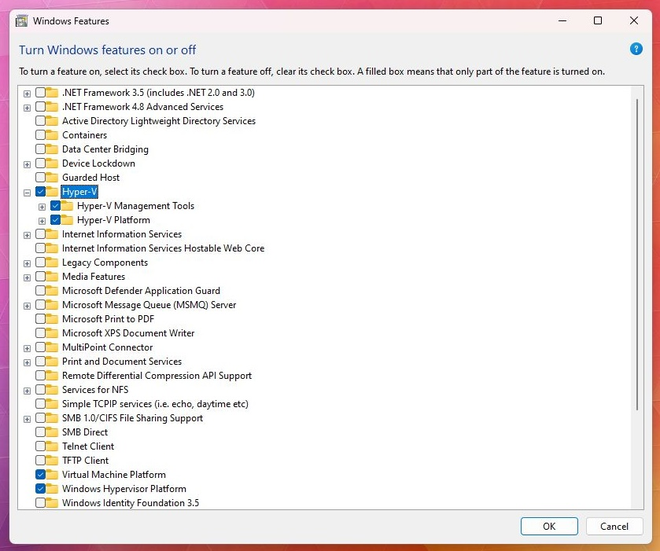
Task: Click the help question mark icon
Action: click(636, 49)
